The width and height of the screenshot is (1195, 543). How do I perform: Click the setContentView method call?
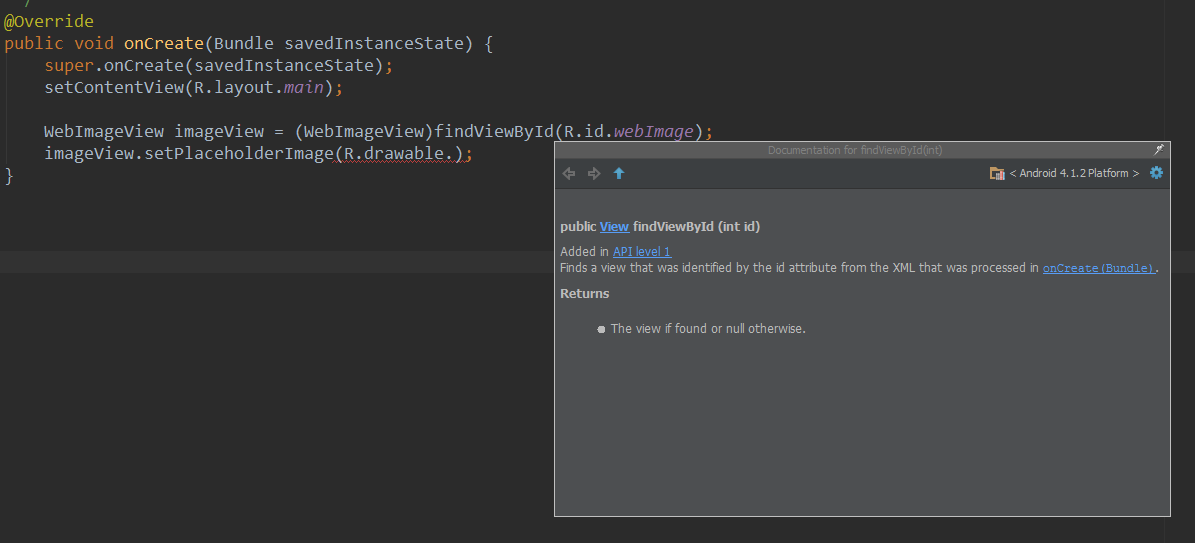click(x=114, y=88)
